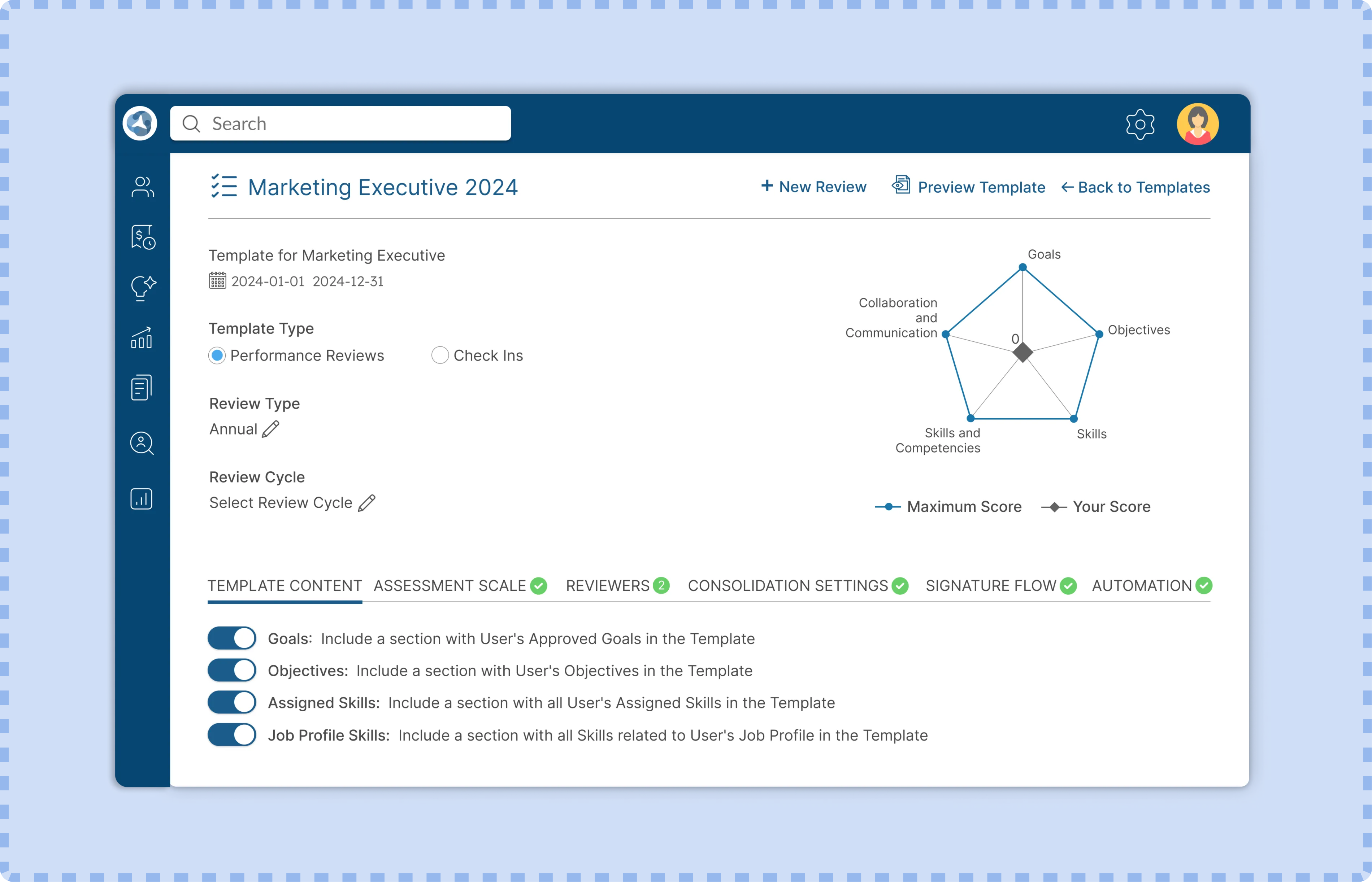Edit the Annual review type with the pencil
This screenshot has height=882, width=1372.
tap(270, 428)
